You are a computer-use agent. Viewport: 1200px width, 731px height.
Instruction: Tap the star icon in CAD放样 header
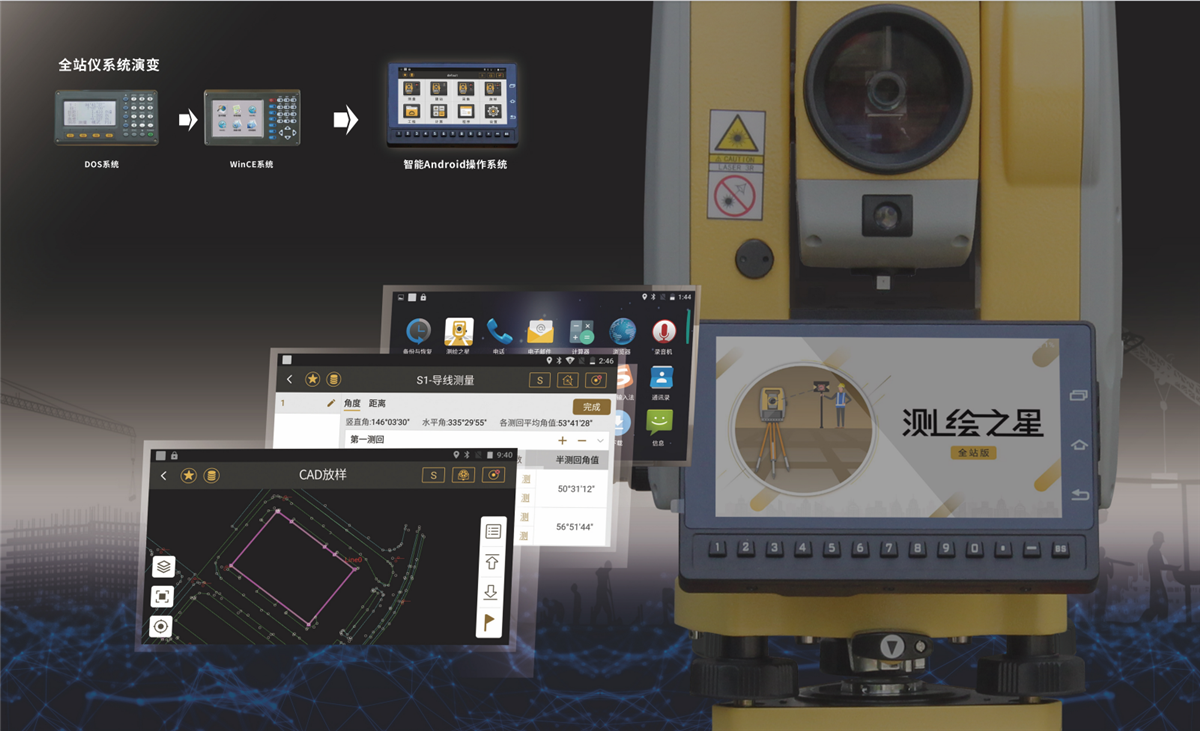pyautogui.click(x=188, y=475)
